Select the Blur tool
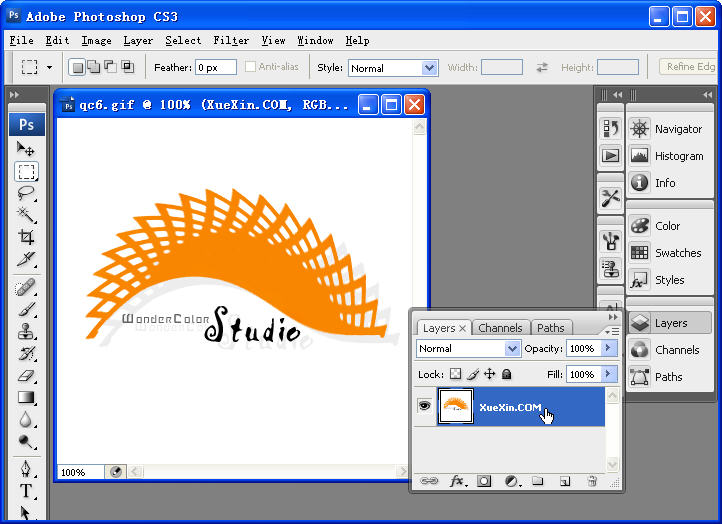 coord(26,419)
